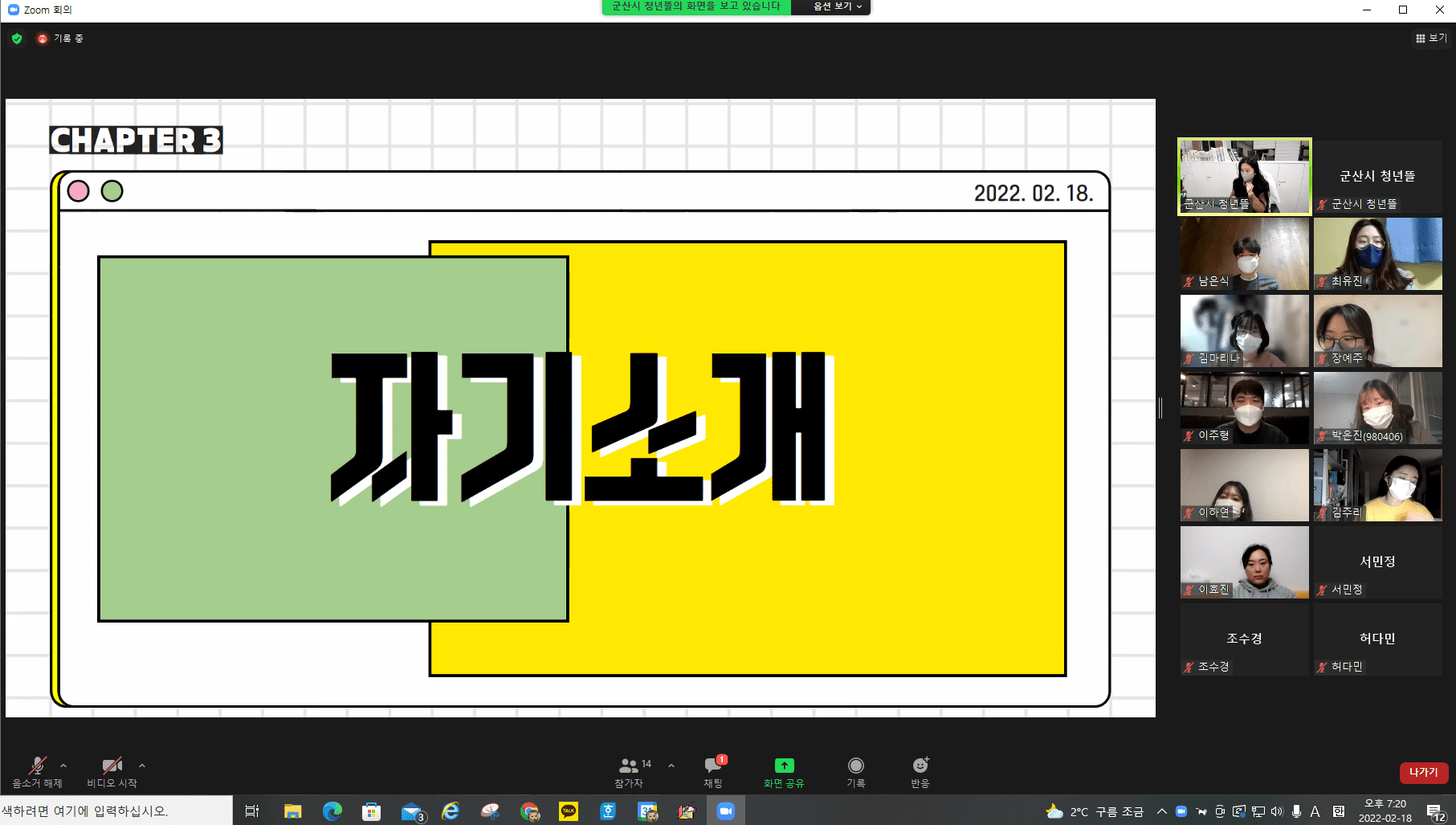
Task: Select 박은진(980406)'s video thumbnail
Action: tap(1378, 408)
